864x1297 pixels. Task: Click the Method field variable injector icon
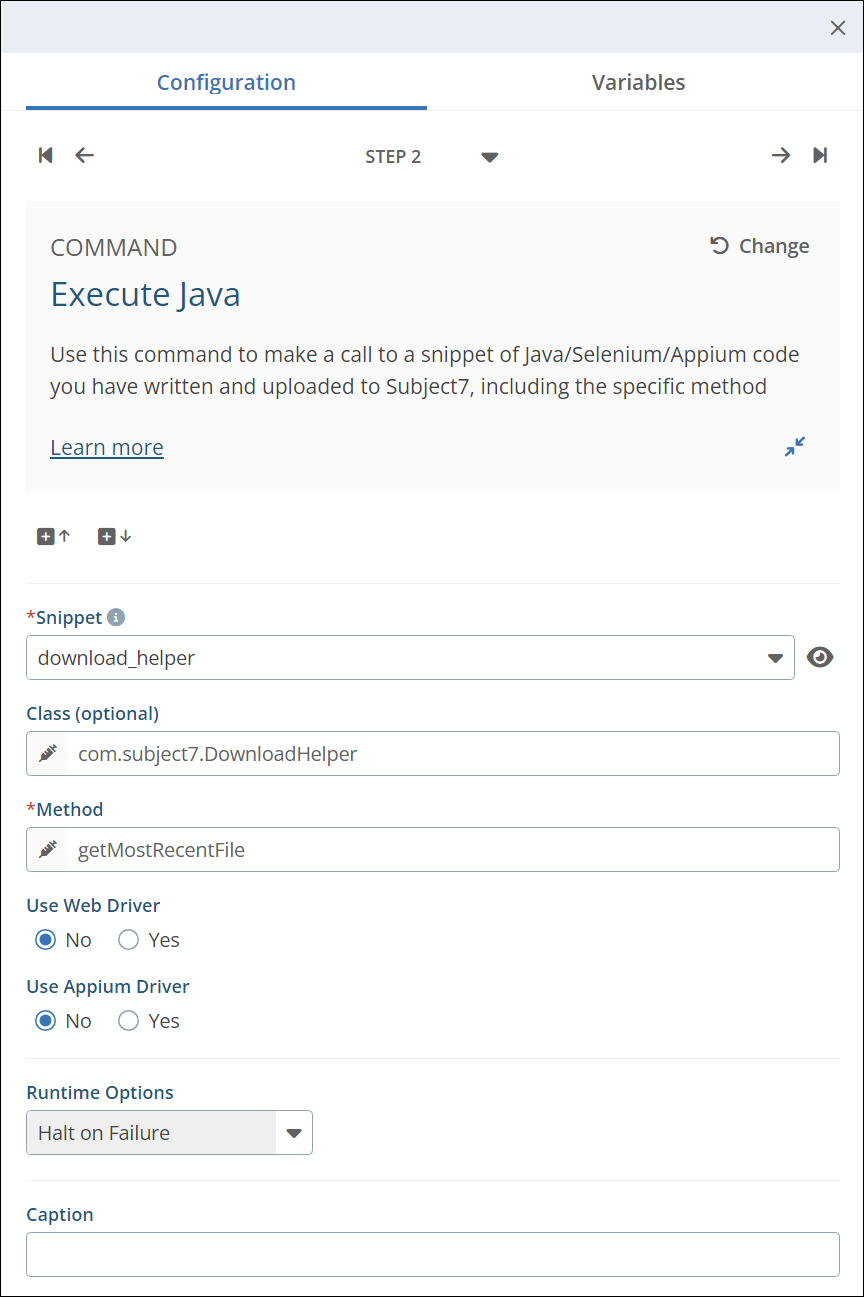coord(48,850)
